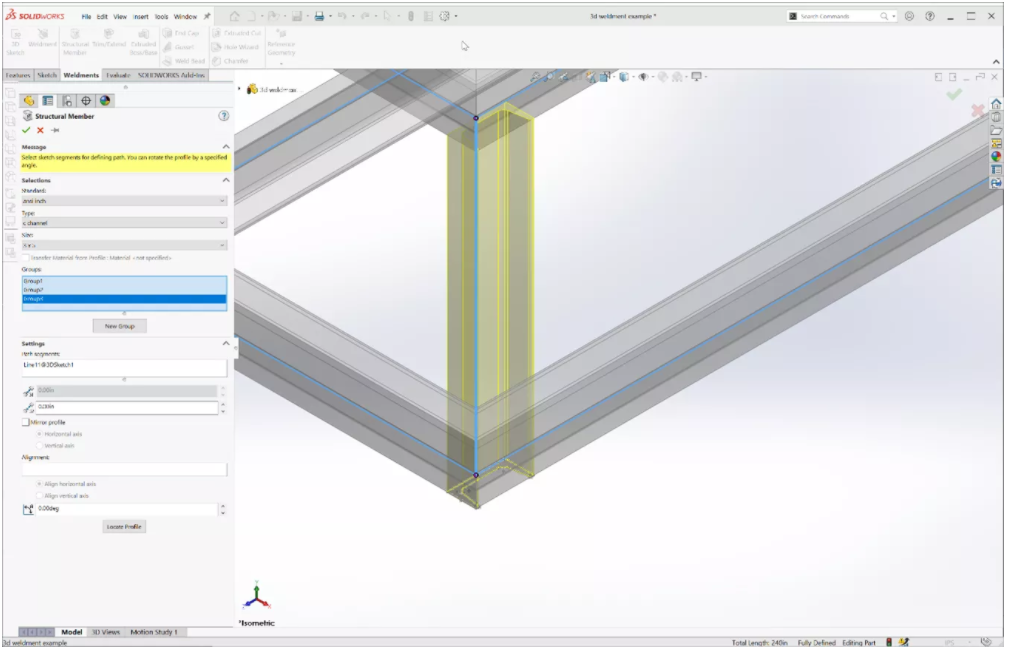1009x652 pixels.
Task: Open View Palette icon in task pane
Action: pyautogui.click(x=995, y=144)
